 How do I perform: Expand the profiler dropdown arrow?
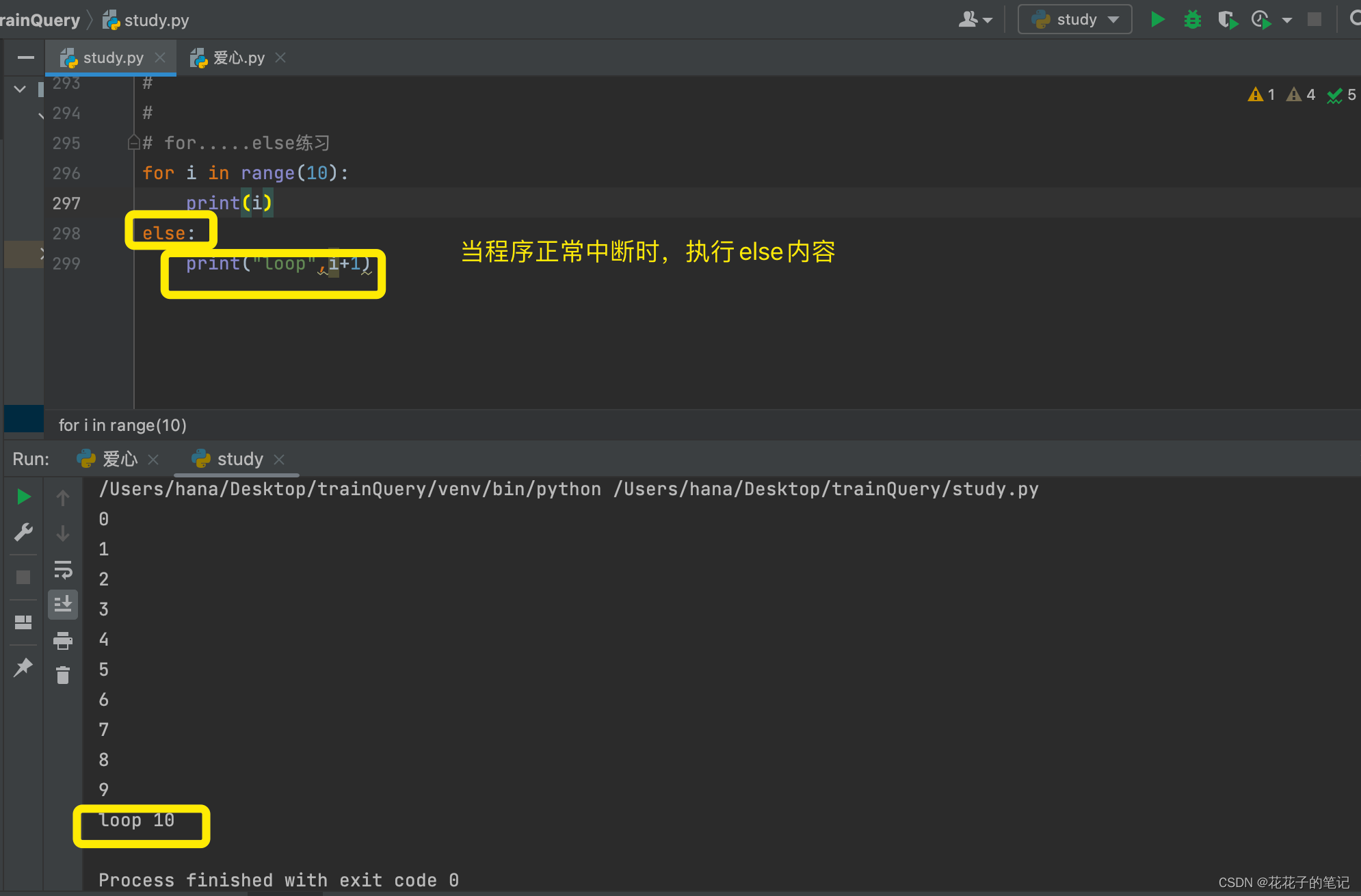click(x=1287, y=21)
